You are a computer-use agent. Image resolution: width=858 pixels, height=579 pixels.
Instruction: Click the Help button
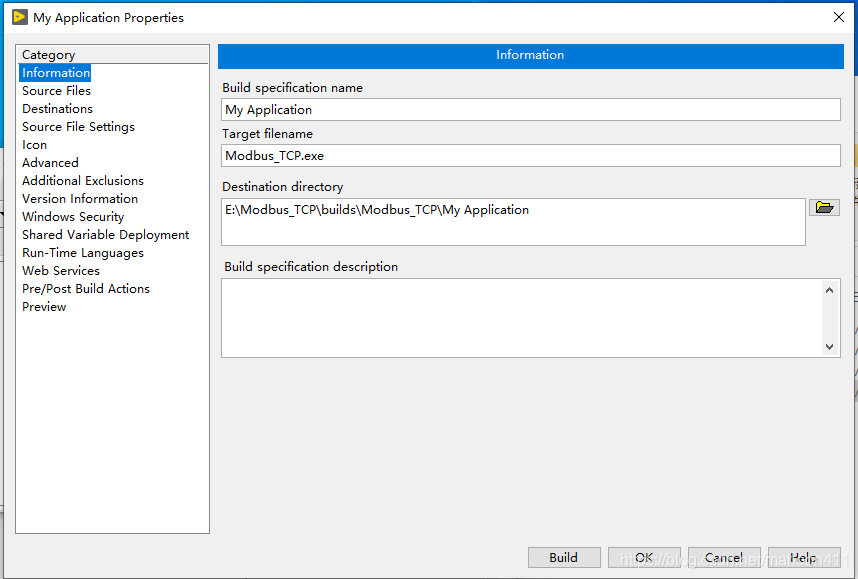coord(802,558)
